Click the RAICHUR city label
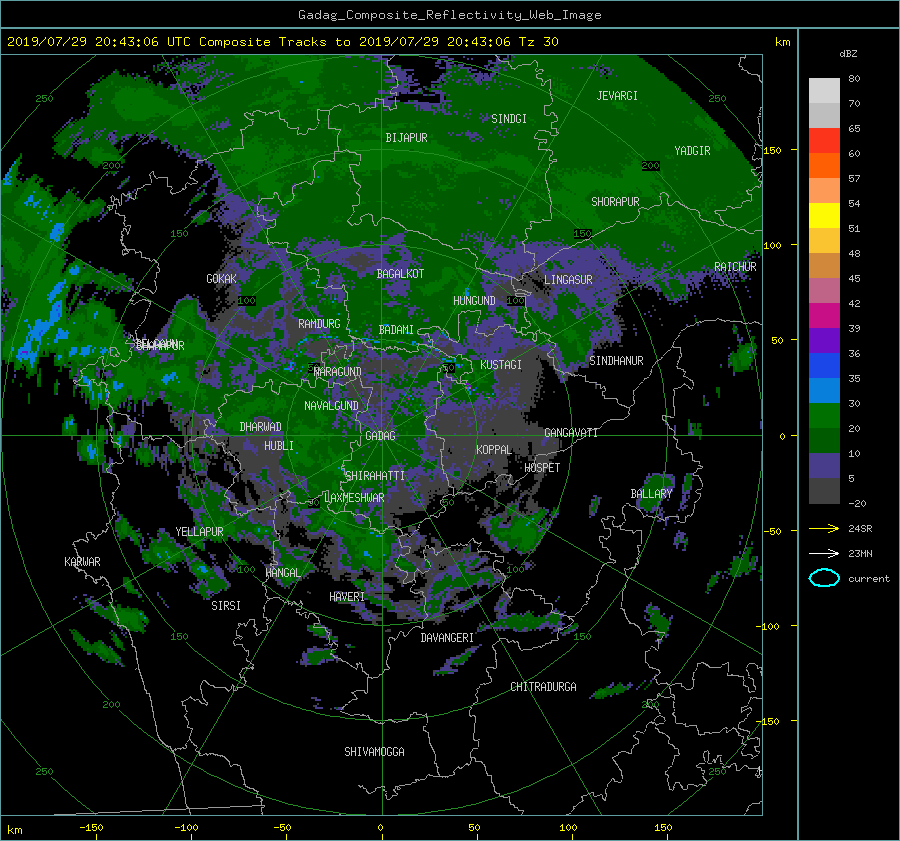The width and height of the screenshot is (900, 841). [x=735, y=267]
